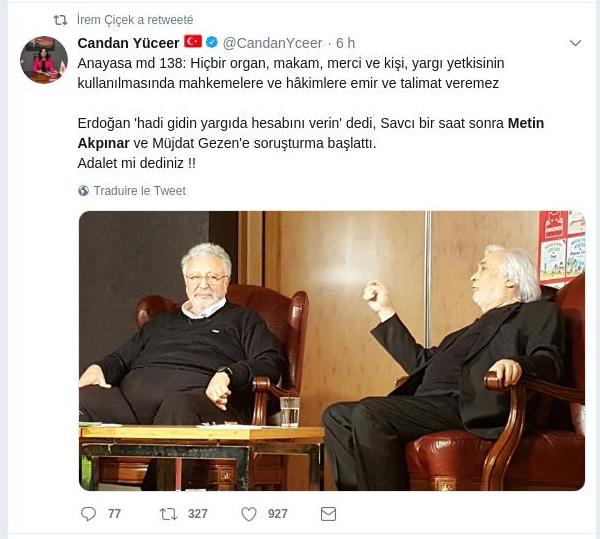600x539 pixels.
Task: Open the 6 h timestamp link
Action: click(346, 43)
